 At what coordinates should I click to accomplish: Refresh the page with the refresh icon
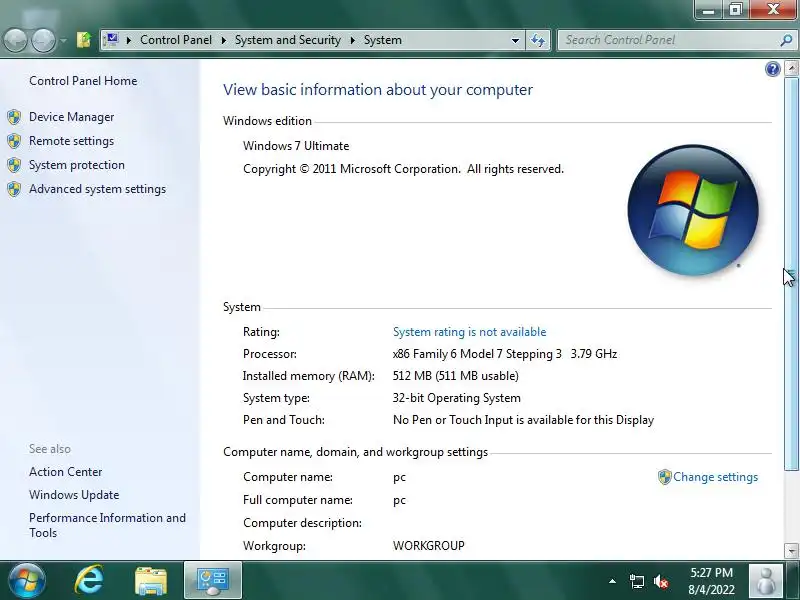538,40
